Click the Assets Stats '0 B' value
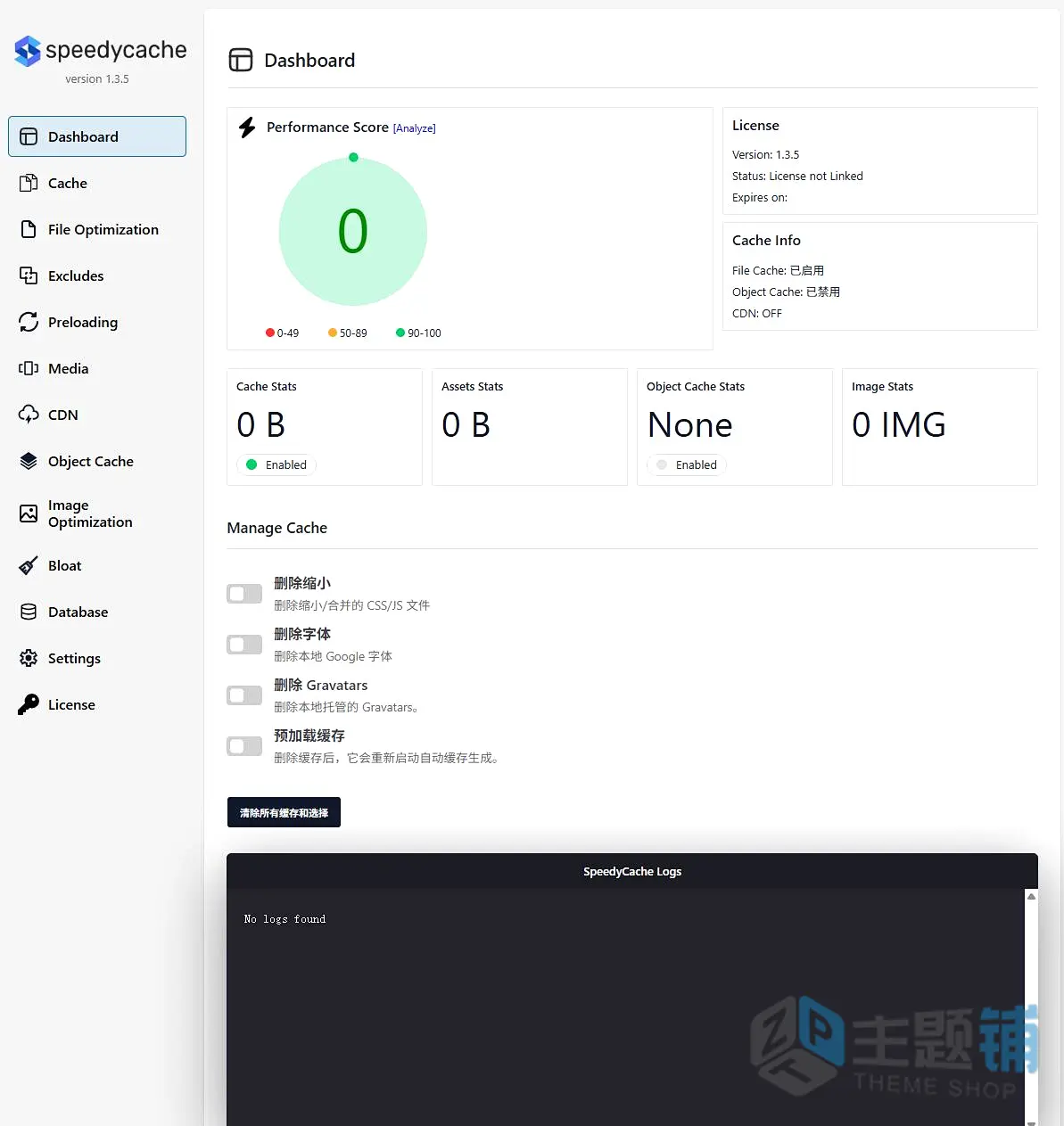The width and height of the screenshot is (1064, 1126). click(x=466, y=425)
